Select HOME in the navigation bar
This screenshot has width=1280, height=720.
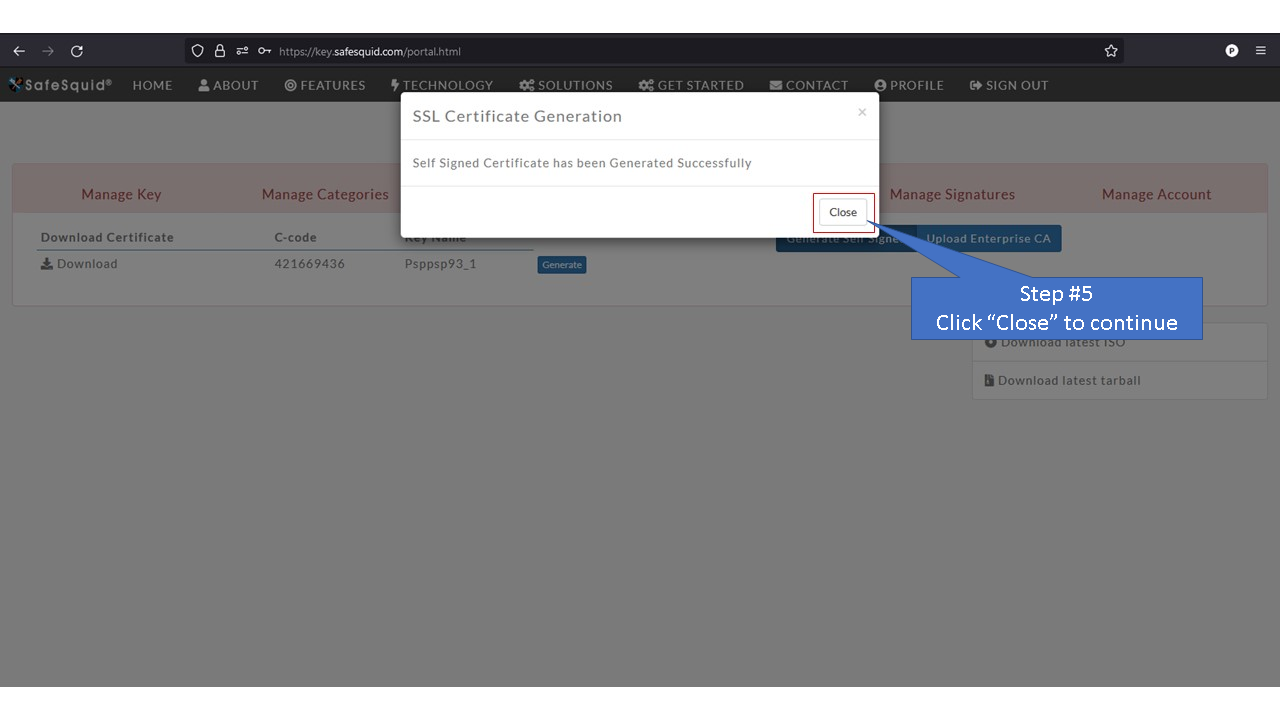tap(152, 85)
